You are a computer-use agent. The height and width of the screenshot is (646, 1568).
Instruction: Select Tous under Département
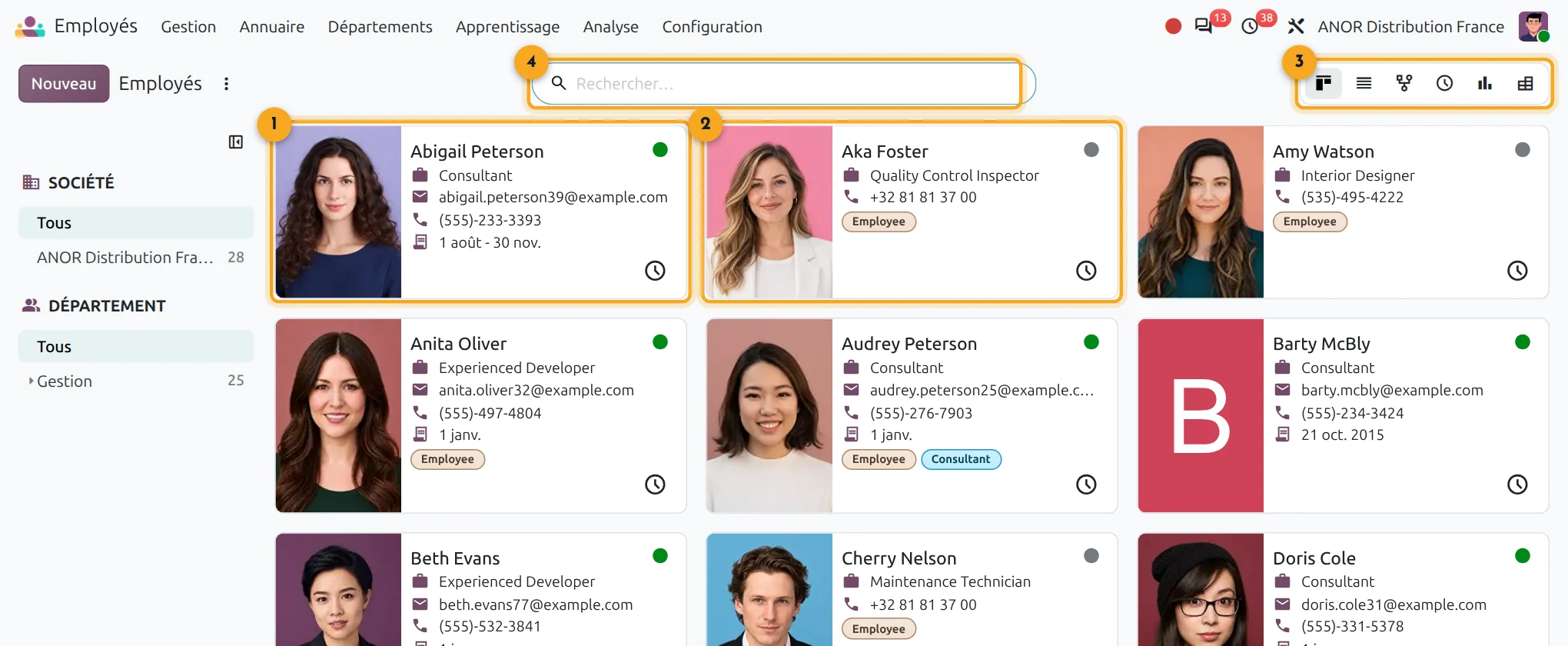[x=136, y=347]
